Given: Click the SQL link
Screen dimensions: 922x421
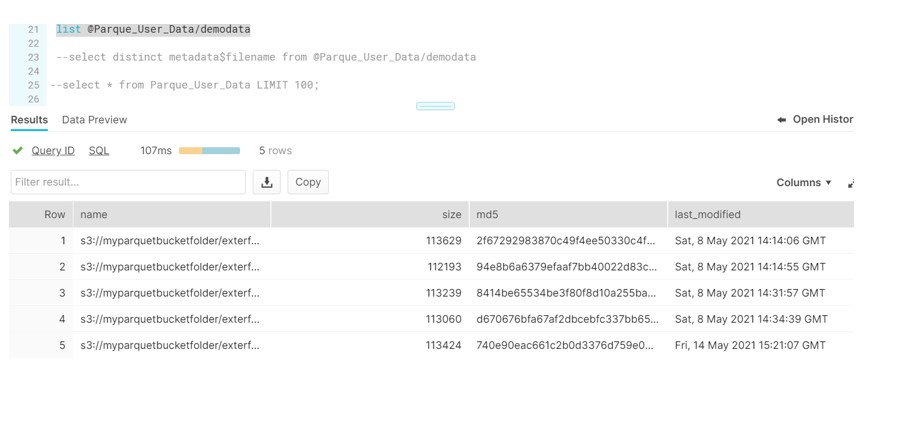Looking at the screenshot, I should pyautogui.click(x=99, y=151).
